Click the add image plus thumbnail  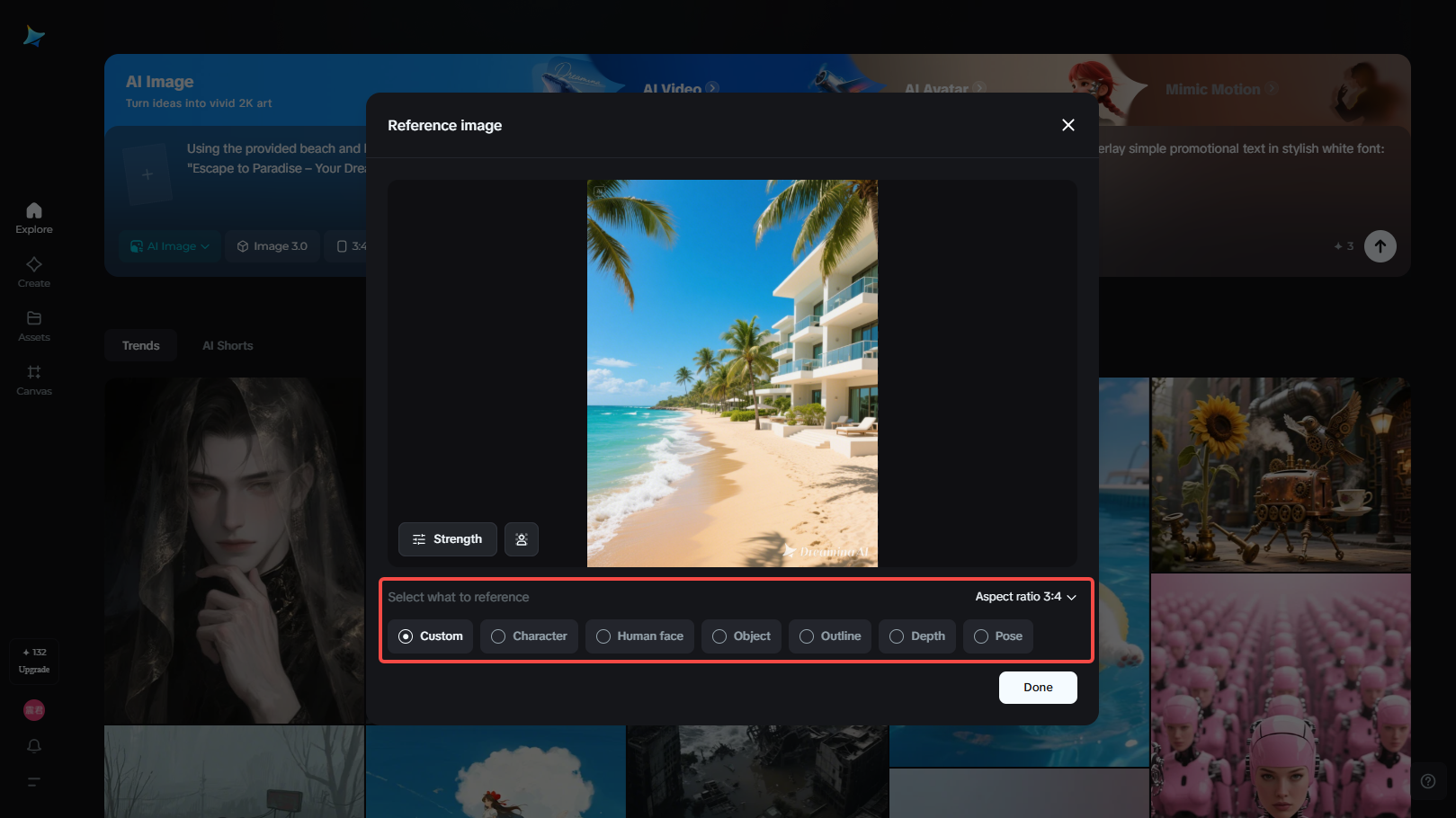coord(147,174)
